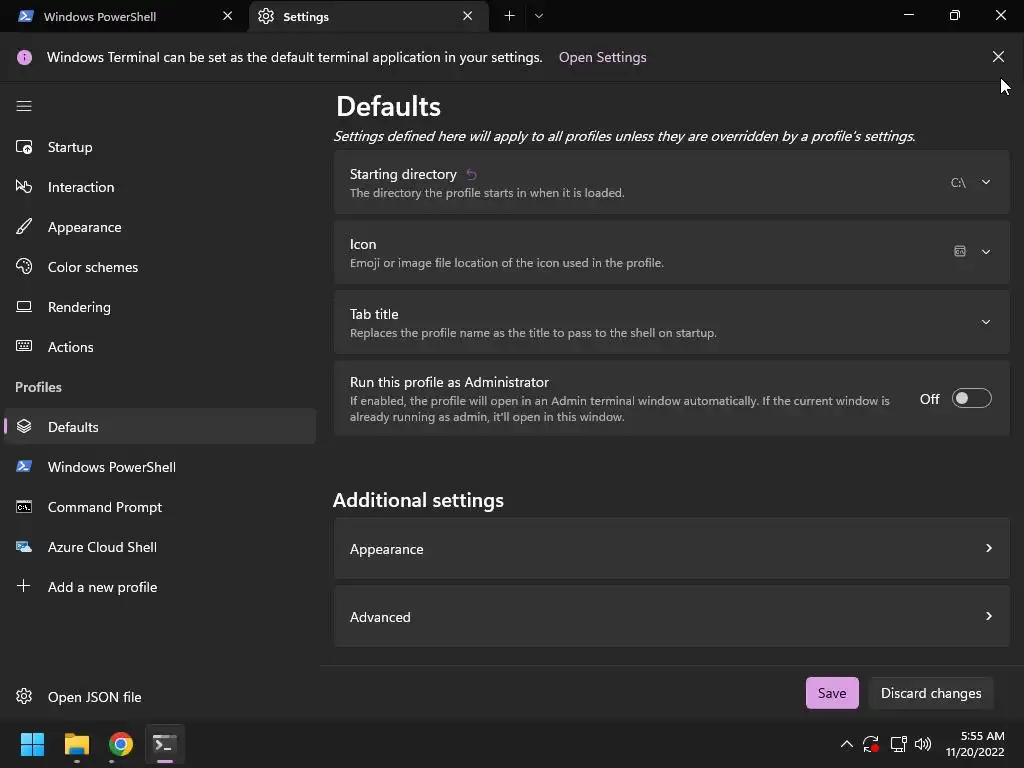The height and width of the screenshot is (768, 1024).
Task: Click the Windows PowerShell profile icon
Action: pyautogui.click(x=24, y=466)
